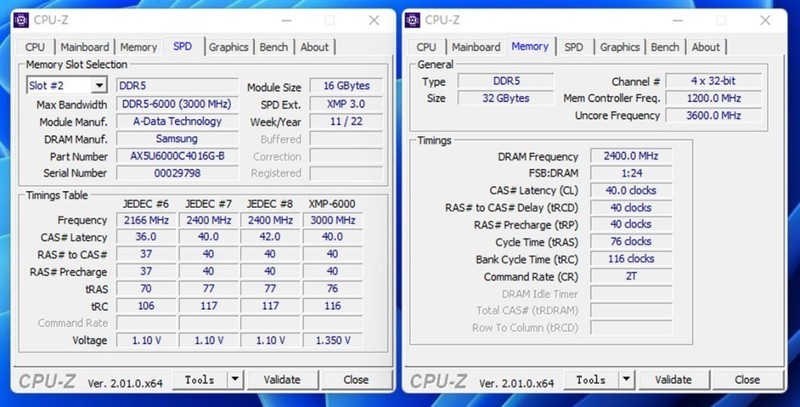Image resolution: width=800 pixels, height=407 pixels.
Task: Open Graphics tab in left window
Action: click(x=228, y=47)
